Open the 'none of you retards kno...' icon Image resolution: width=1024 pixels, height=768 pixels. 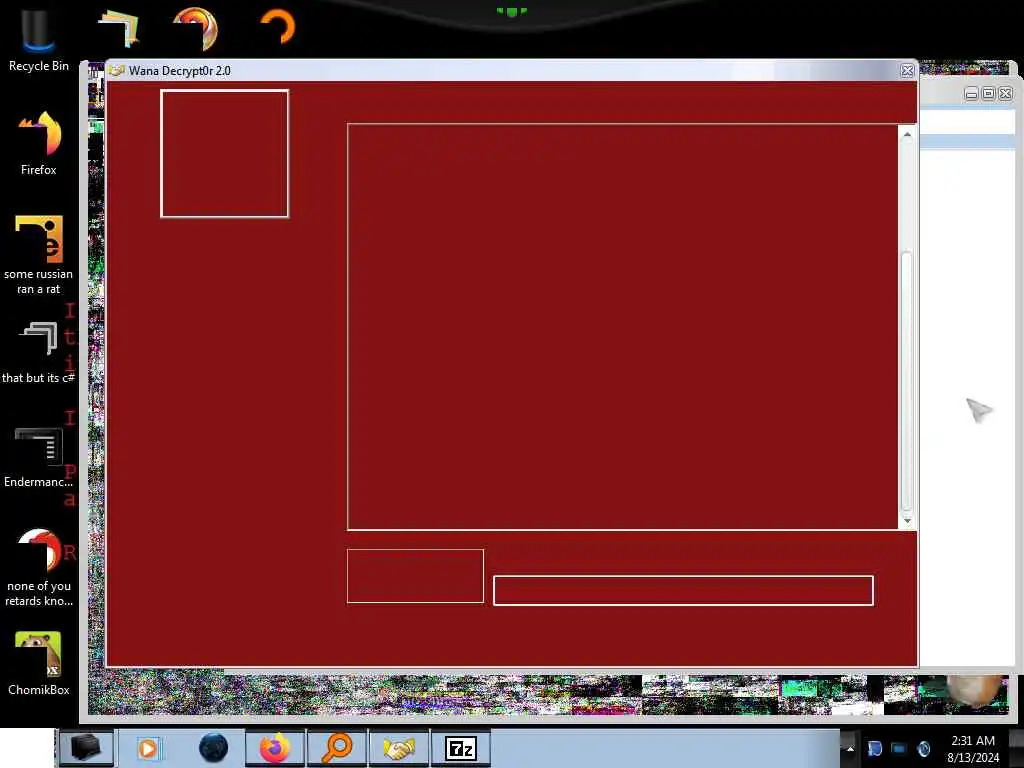[x=39, y=567]
